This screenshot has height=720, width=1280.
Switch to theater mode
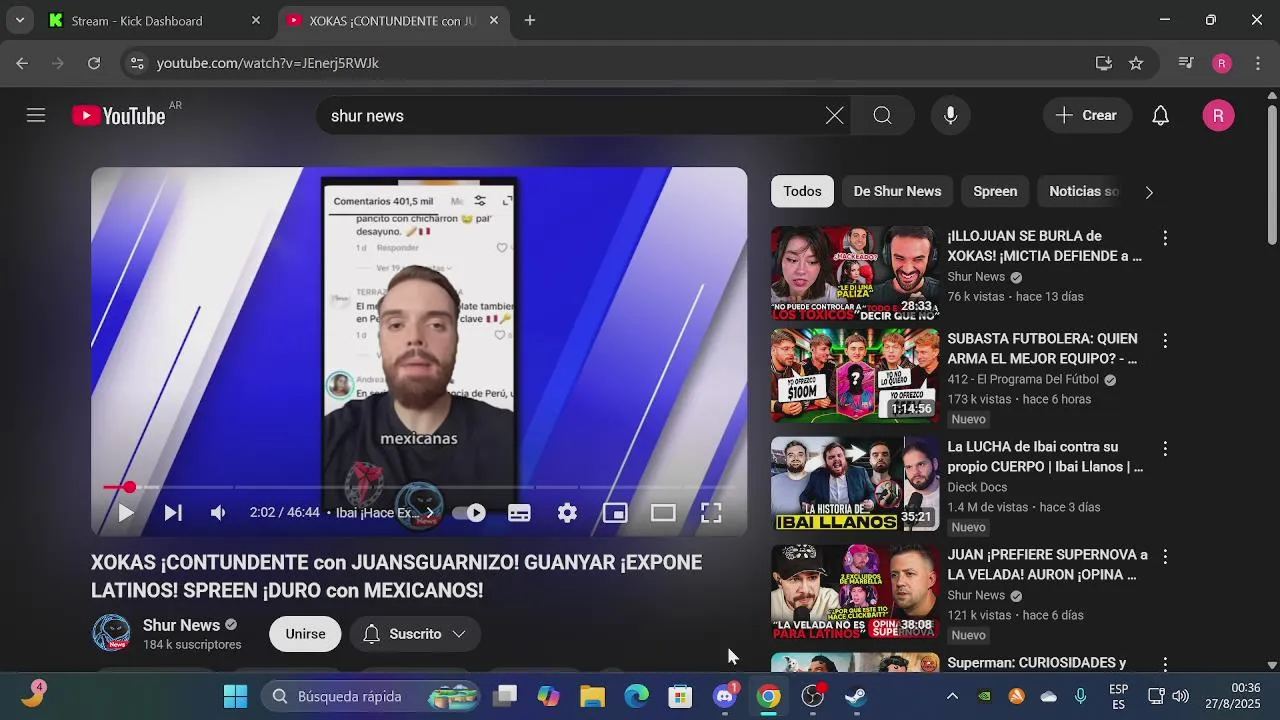(x=663, y=513)
